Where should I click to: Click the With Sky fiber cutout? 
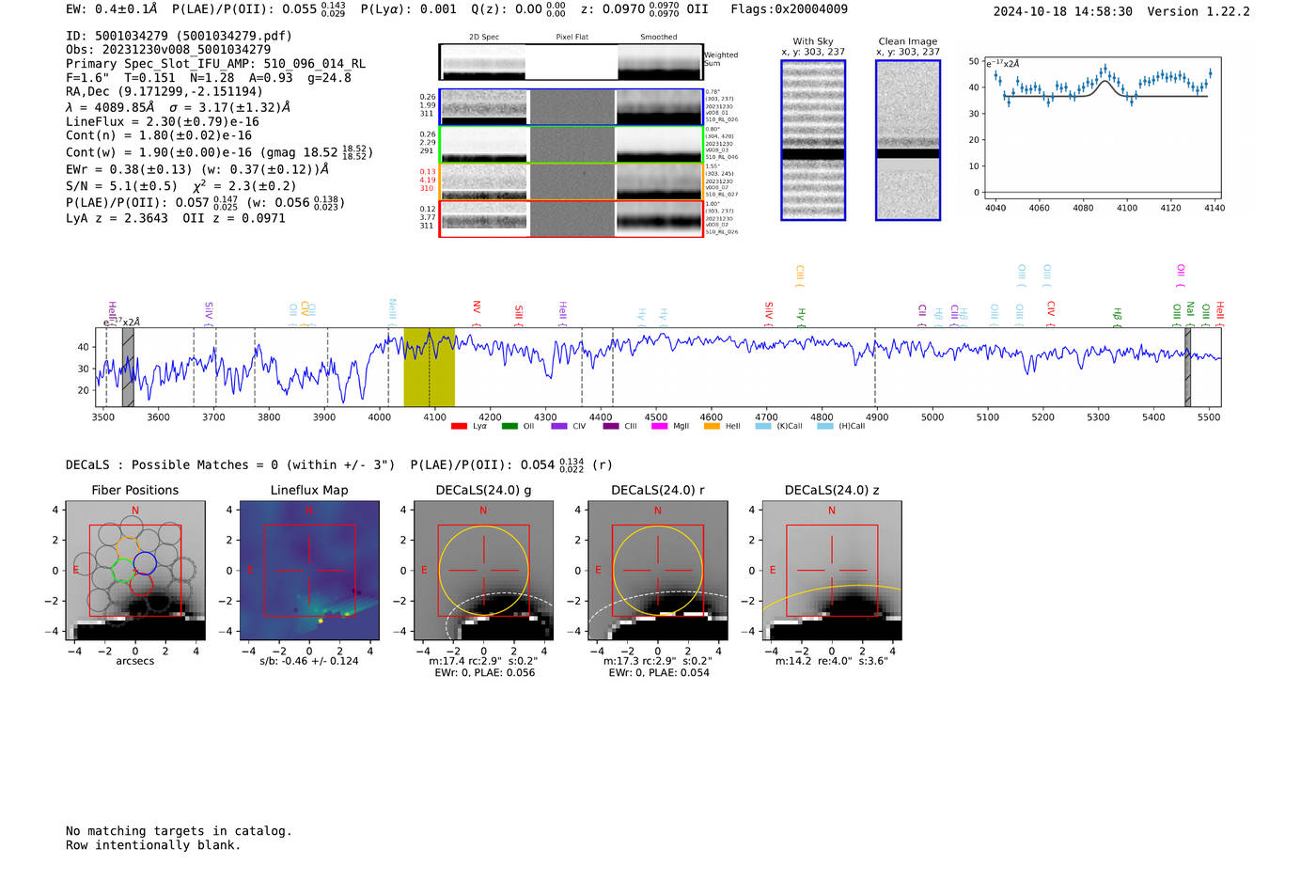[813, 140]
